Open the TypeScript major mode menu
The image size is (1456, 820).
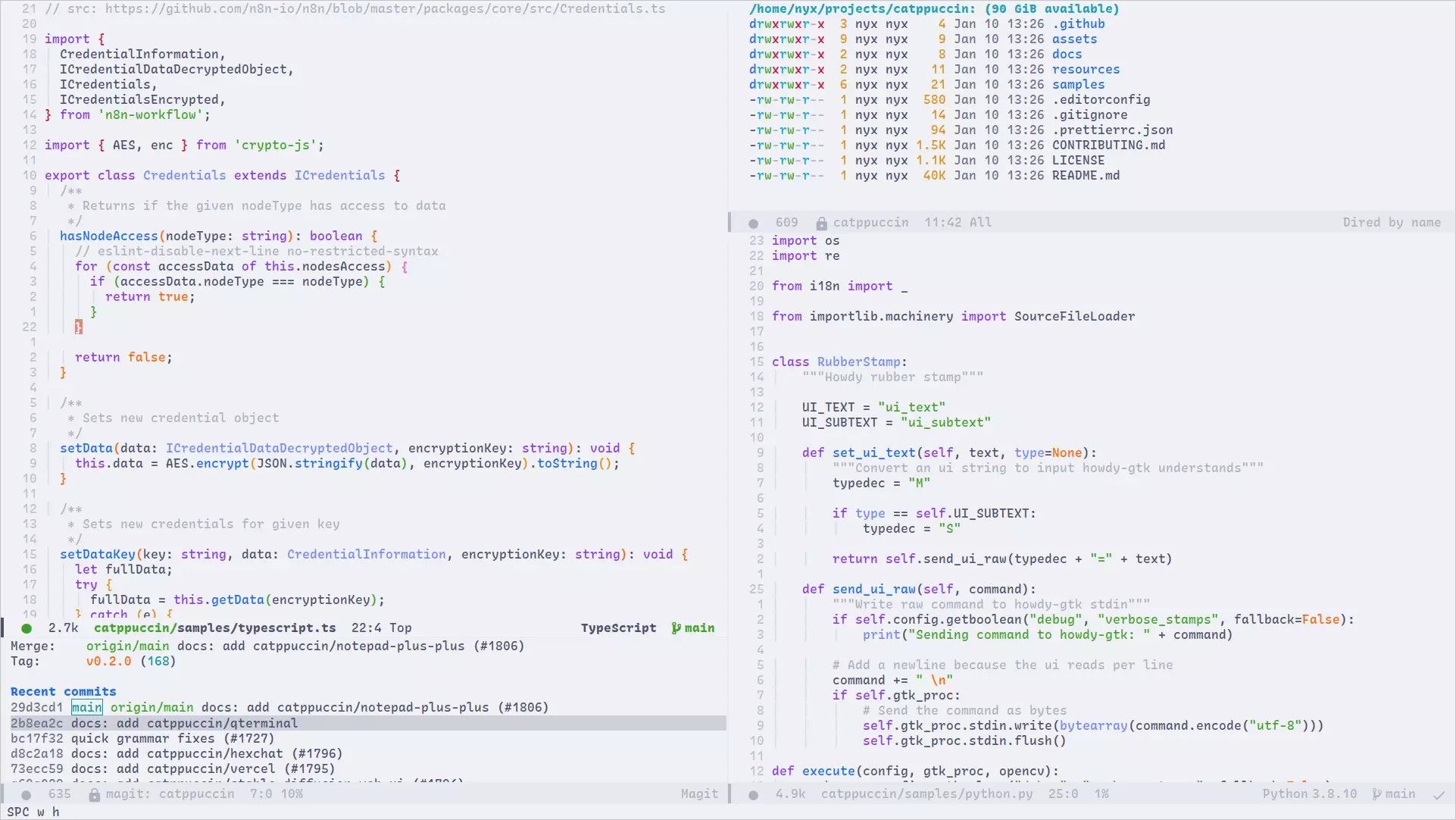[x=618, y=628]
